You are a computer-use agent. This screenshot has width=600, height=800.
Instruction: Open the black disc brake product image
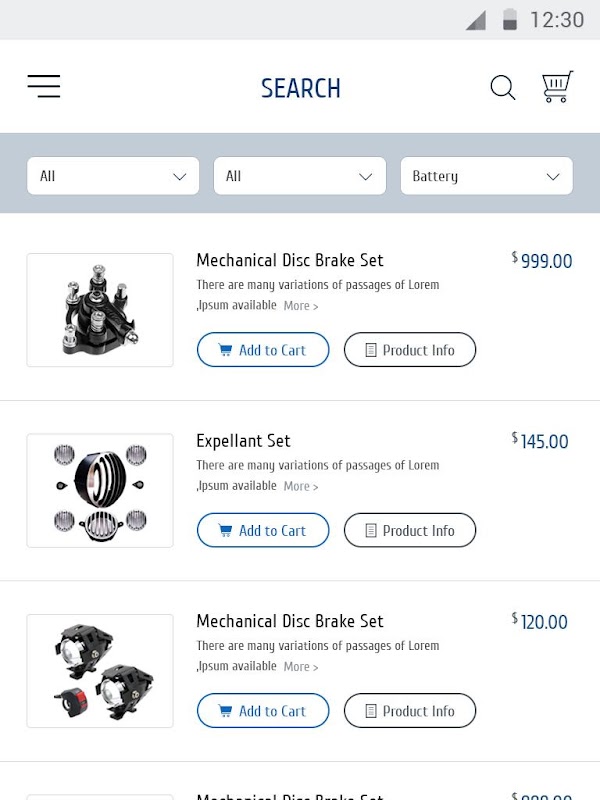[x=100, y=310]
